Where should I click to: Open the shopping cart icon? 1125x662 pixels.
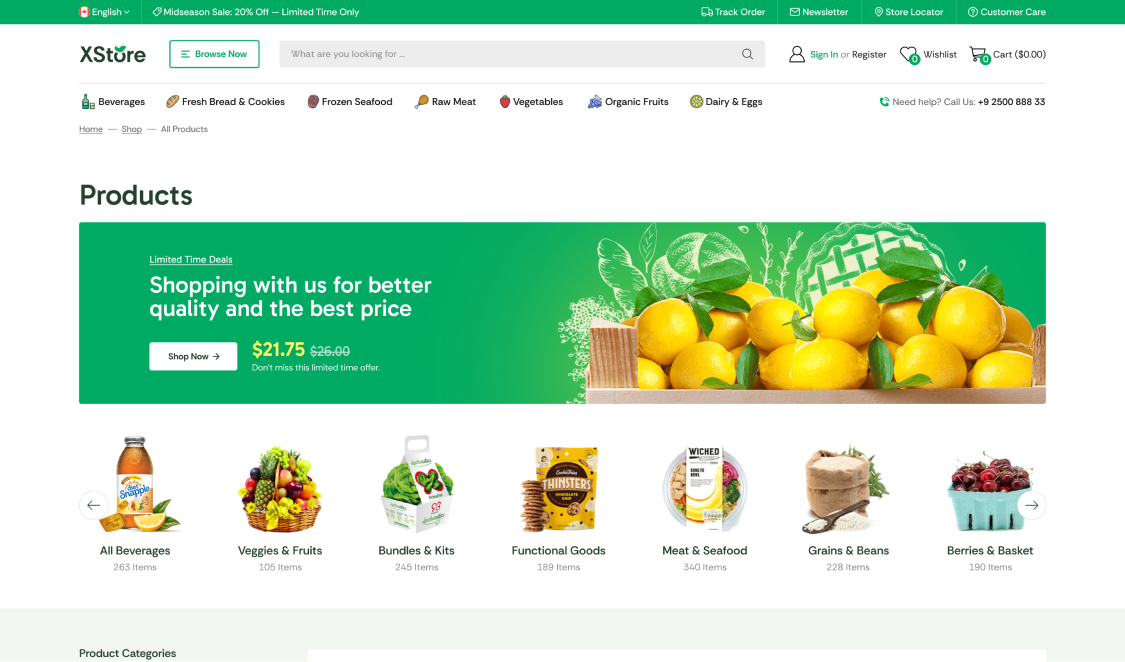[979, 55]
